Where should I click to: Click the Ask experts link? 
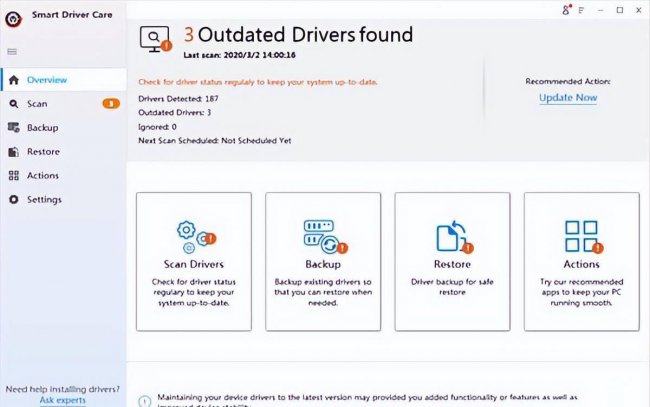pos(63,400)
